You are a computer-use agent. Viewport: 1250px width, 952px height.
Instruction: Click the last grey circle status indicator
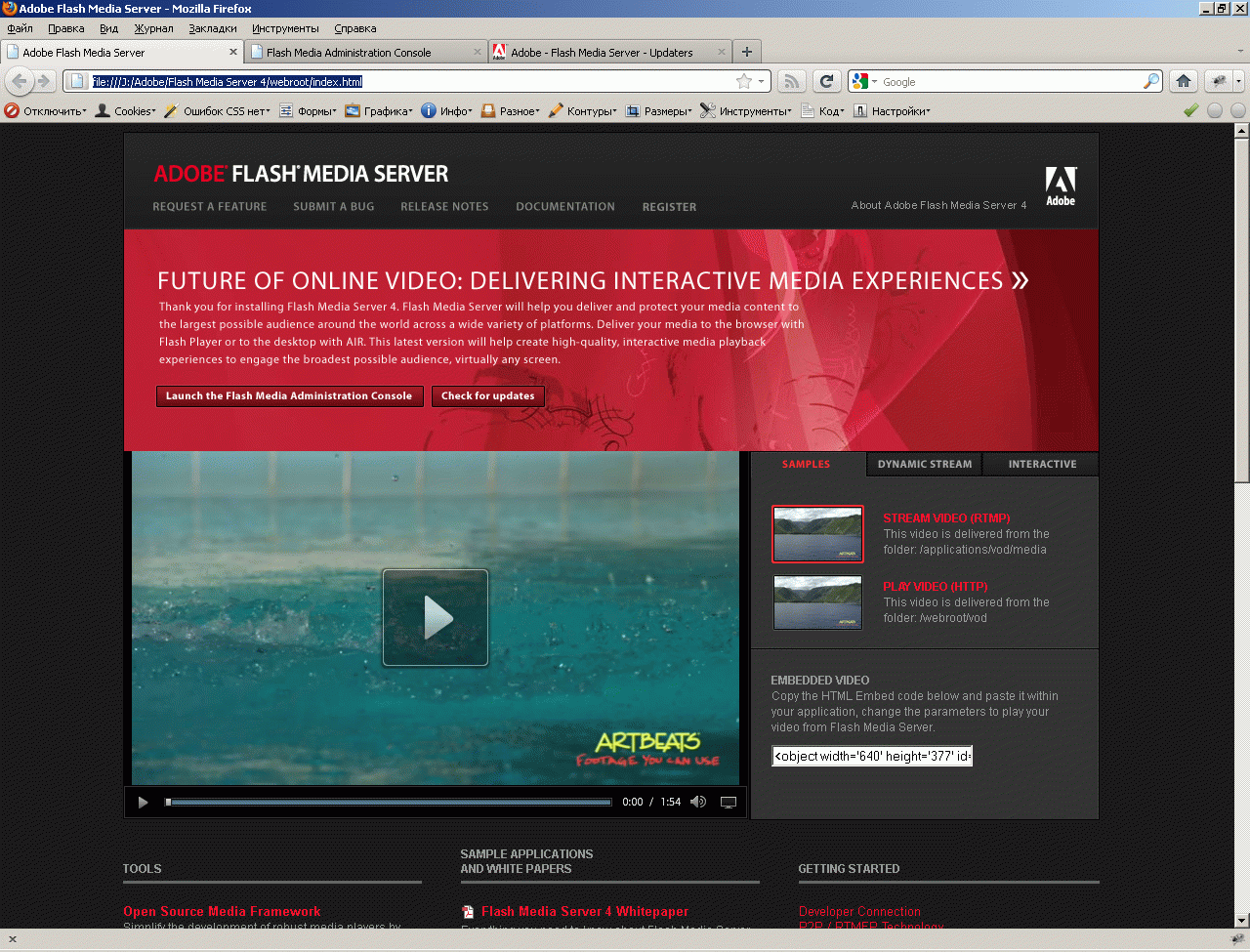(x=1238, y=110)
